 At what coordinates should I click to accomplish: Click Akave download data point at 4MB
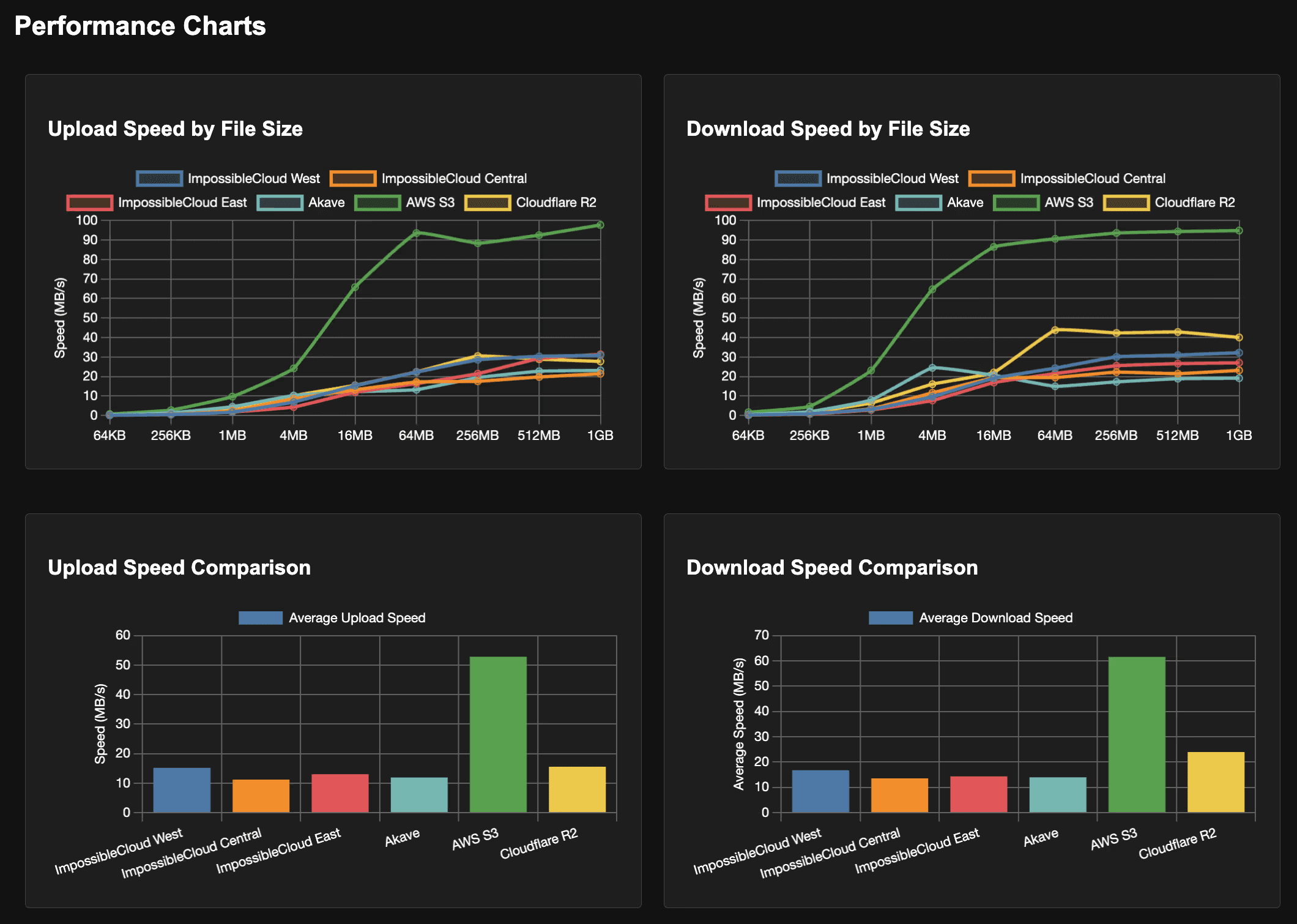(x=932, y=368)
